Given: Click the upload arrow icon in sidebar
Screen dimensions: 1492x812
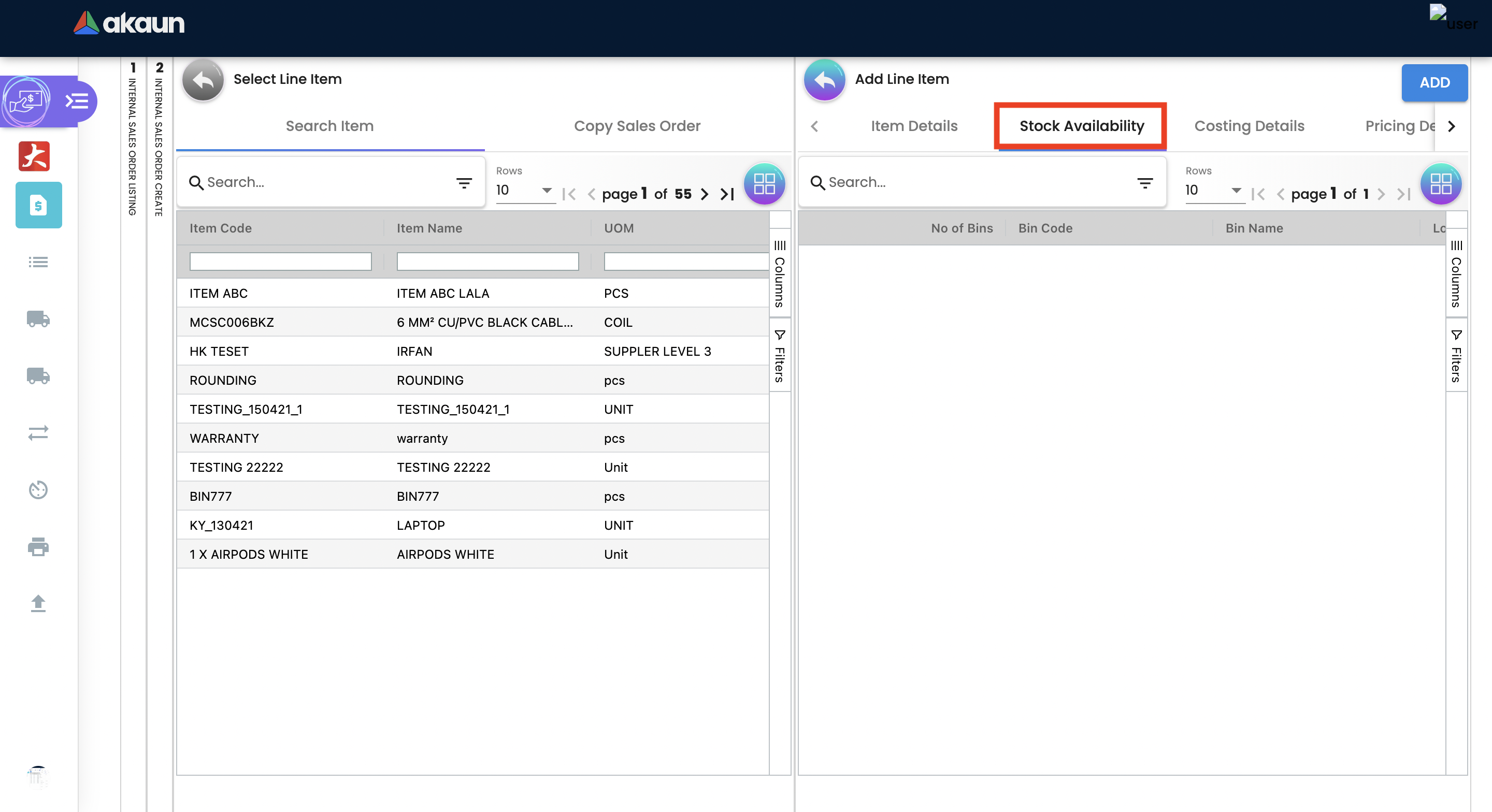Looking at the screenshot, I should (x=38, y=603).
